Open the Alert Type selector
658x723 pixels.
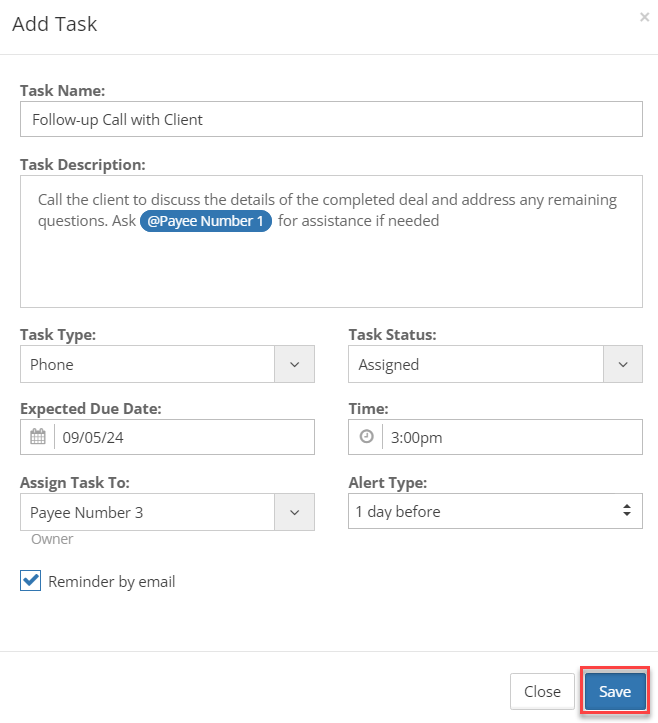[495, 511]
